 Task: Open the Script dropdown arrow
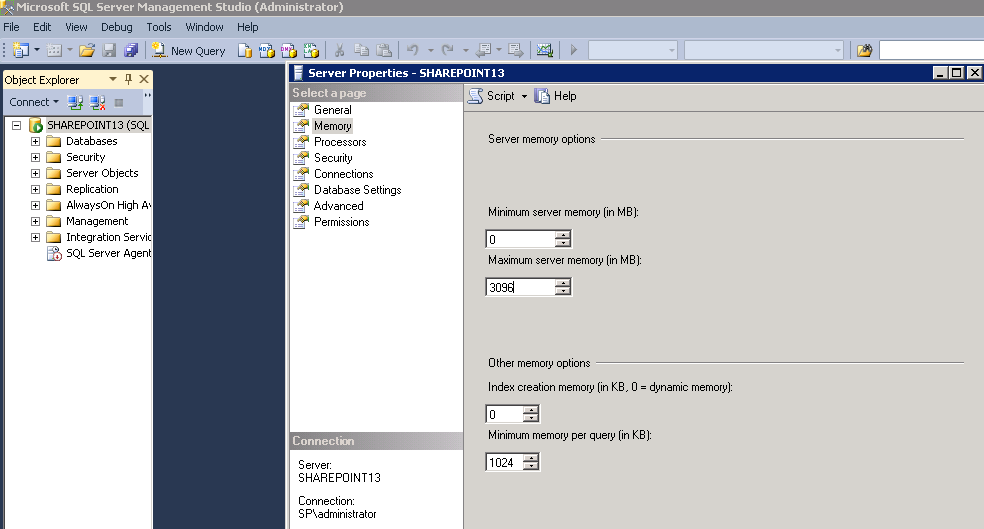[524, 96]
